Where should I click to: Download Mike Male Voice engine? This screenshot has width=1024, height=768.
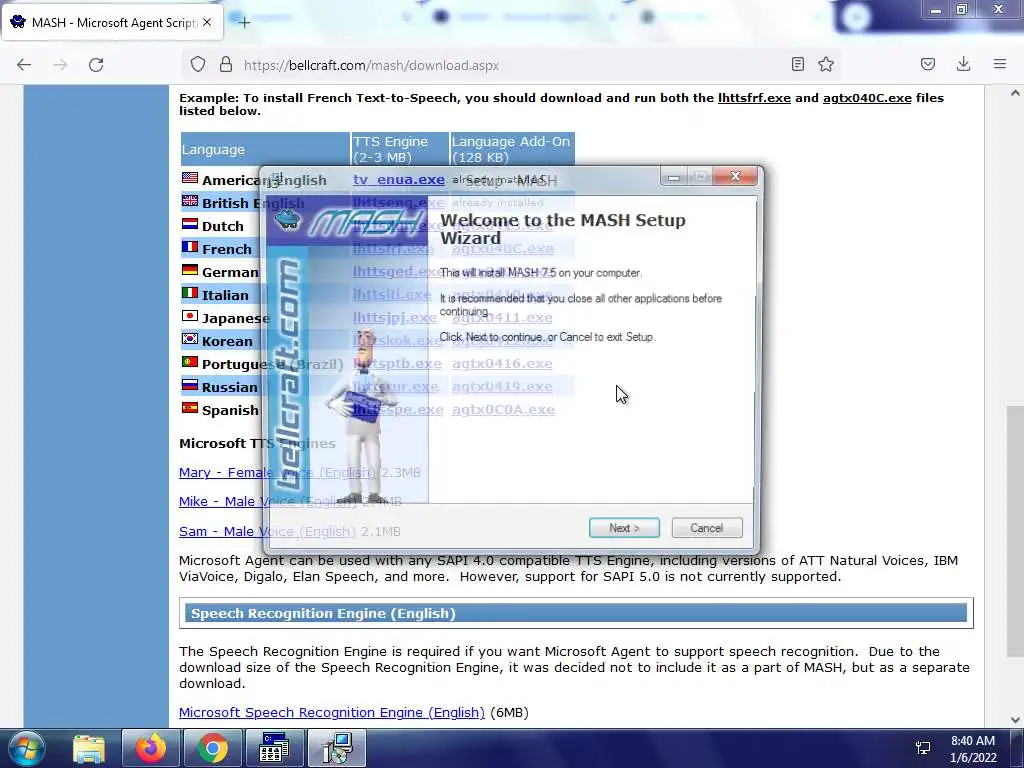(266, 502)
